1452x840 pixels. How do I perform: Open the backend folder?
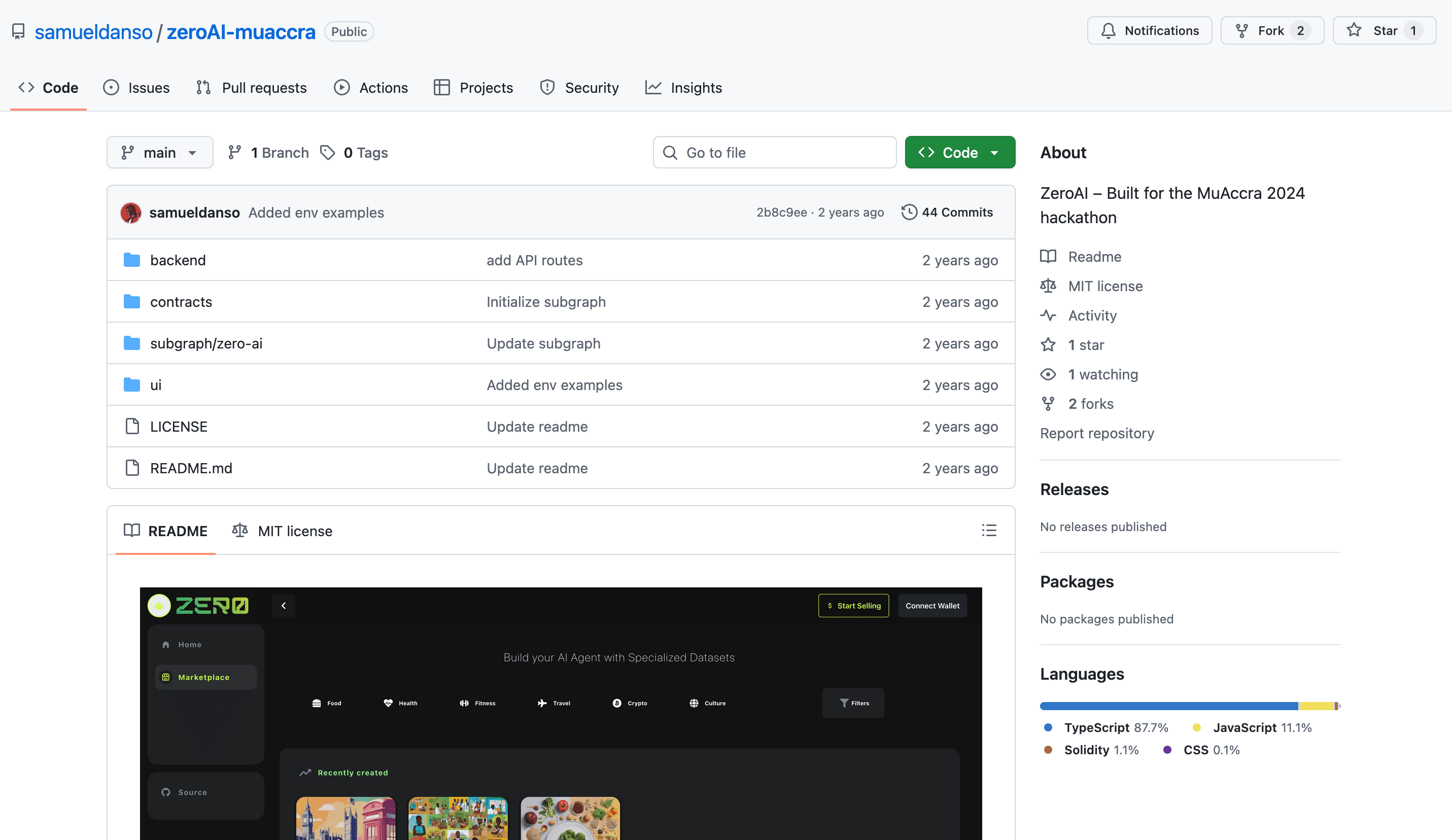pyautogui.click(x=178, y=260)
